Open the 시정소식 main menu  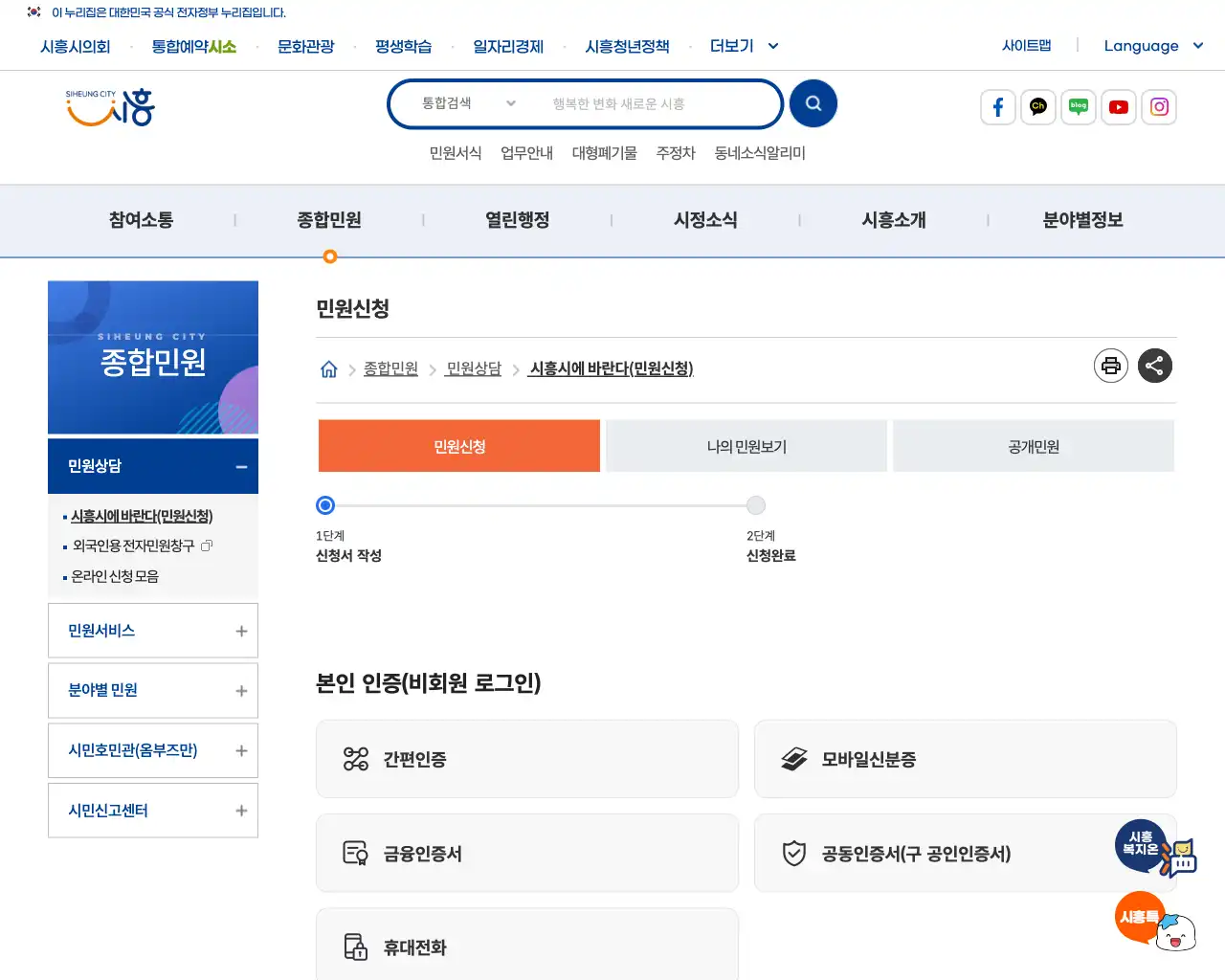(x=705, y=220)
